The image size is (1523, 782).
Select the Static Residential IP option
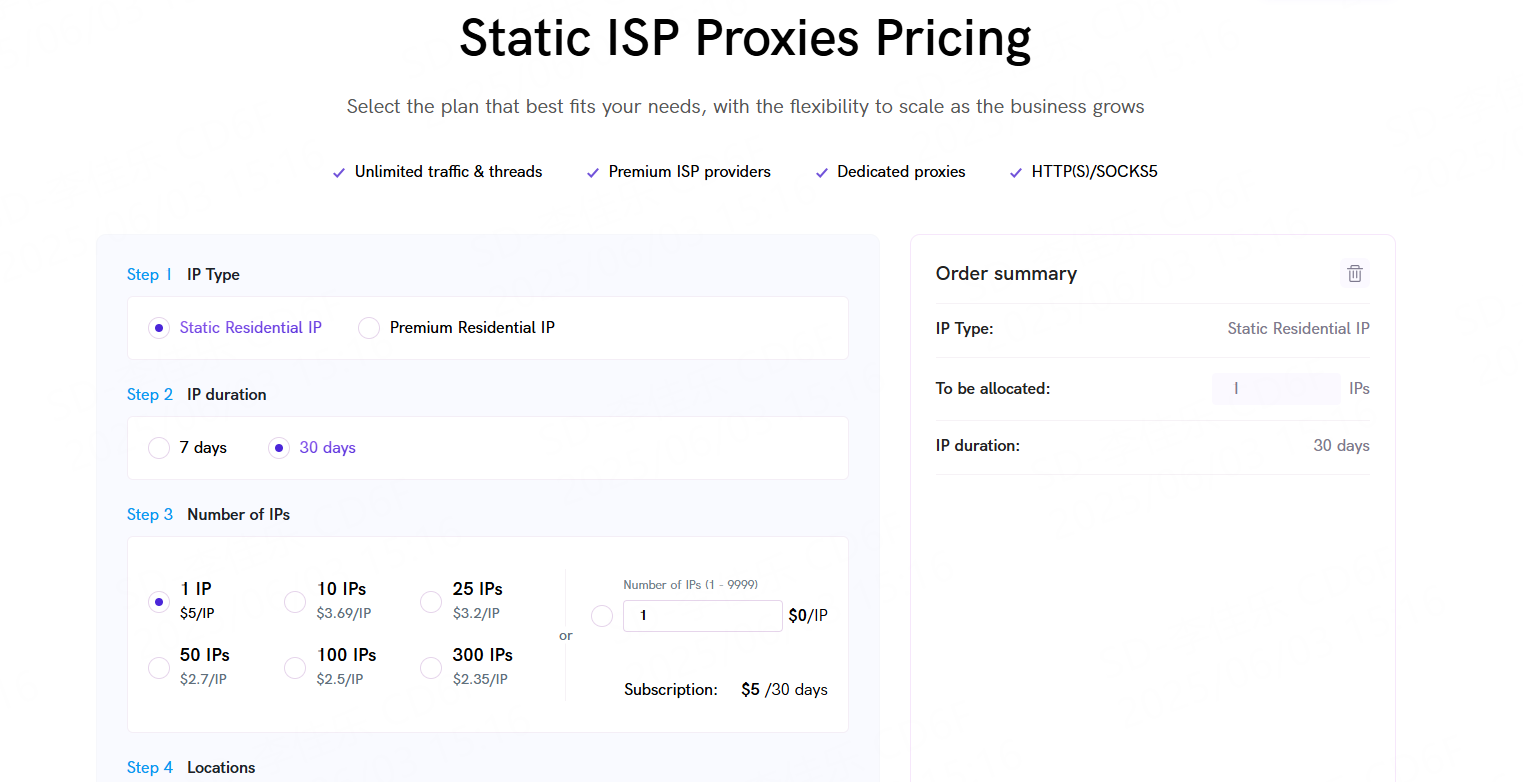pyautogui.click(x=159, y=328)
